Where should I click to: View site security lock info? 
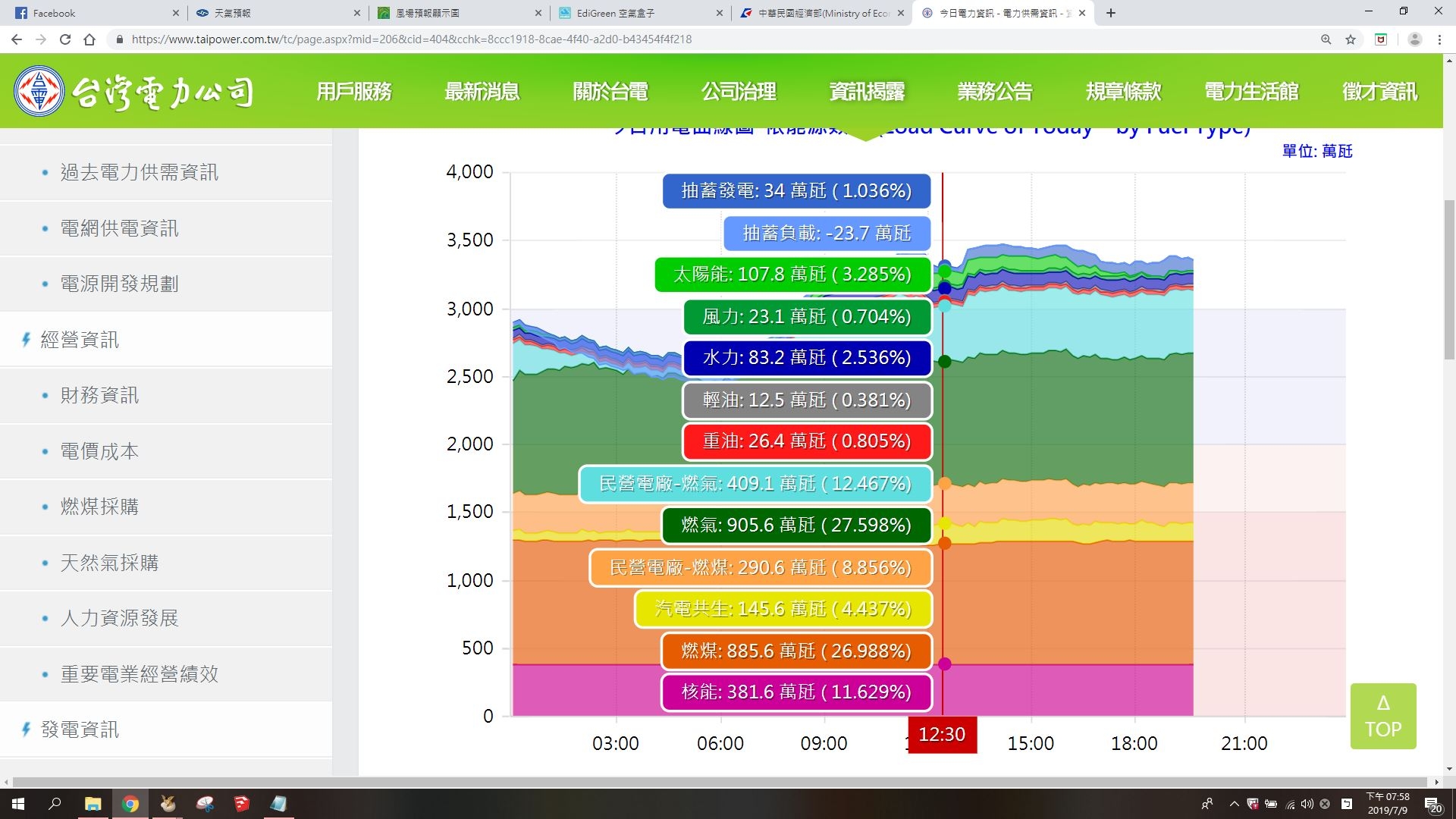(119, 39)
